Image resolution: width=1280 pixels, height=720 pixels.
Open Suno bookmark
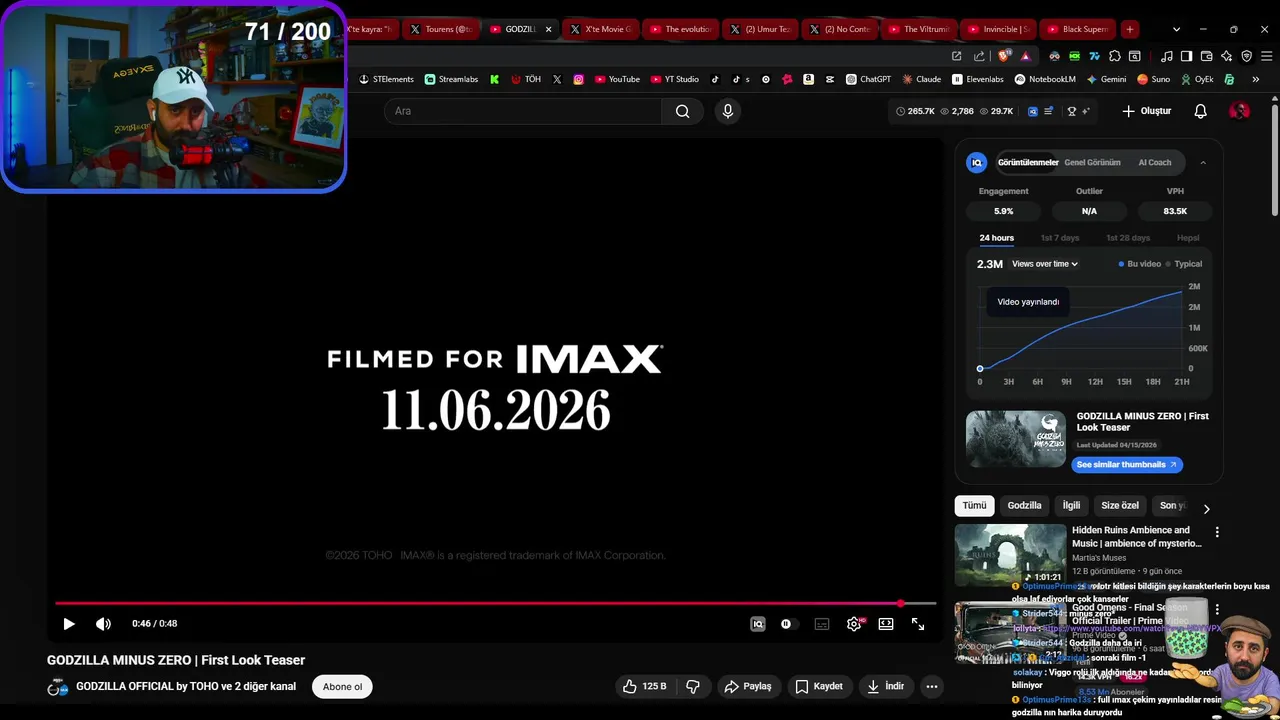click(1154, 79)
